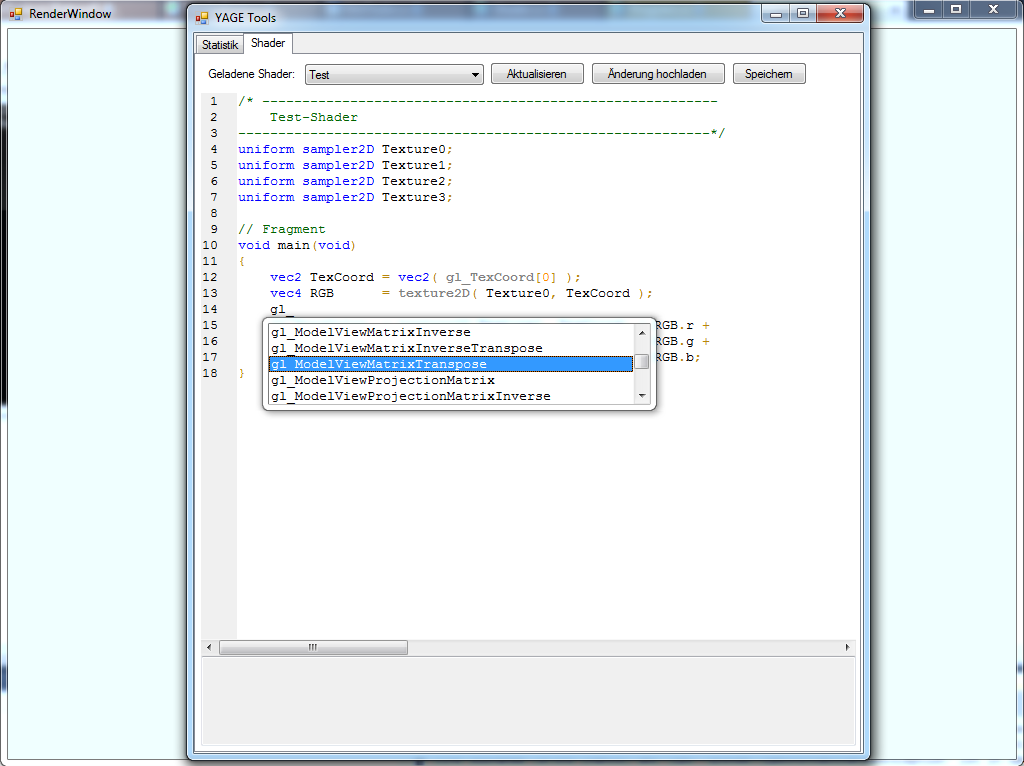Screen dimensions: 1024x766
Task: Click the horizontal scrollbar right arrow
Action: pyautogui.click(x=848, y=648)
